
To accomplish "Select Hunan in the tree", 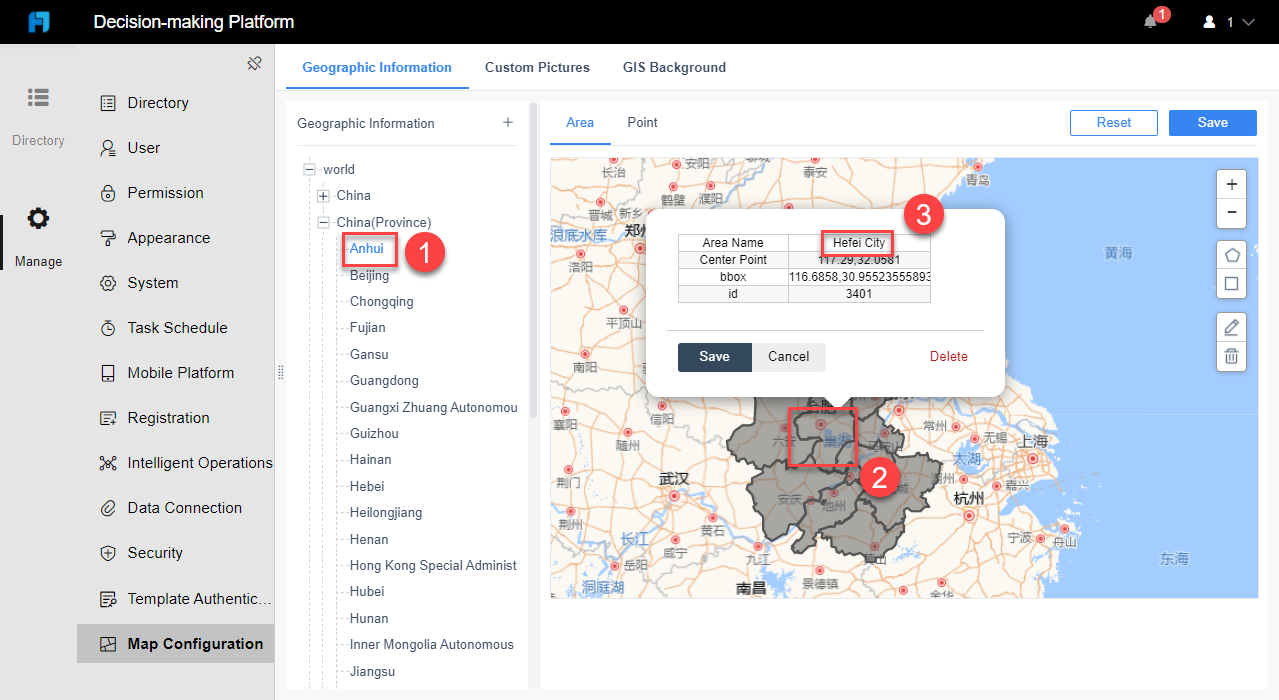I will (x=369, y=618).
